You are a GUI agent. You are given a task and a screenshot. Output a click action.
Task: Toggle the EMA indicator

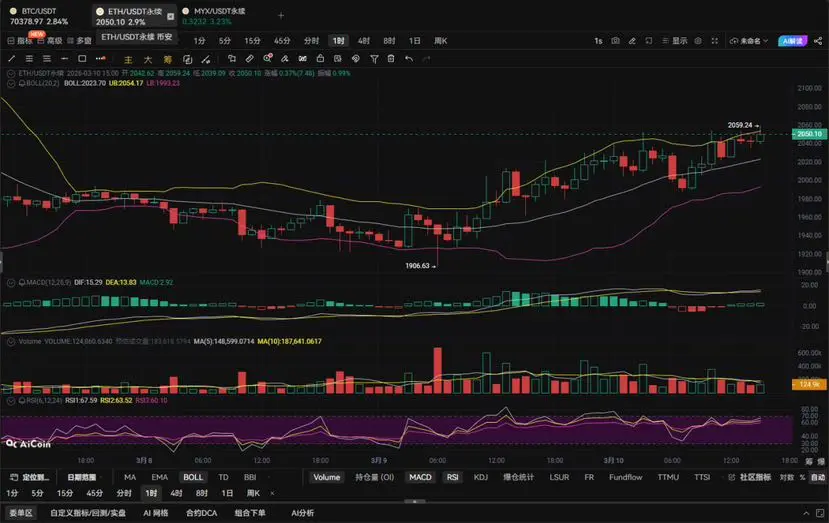click(160, 477)
